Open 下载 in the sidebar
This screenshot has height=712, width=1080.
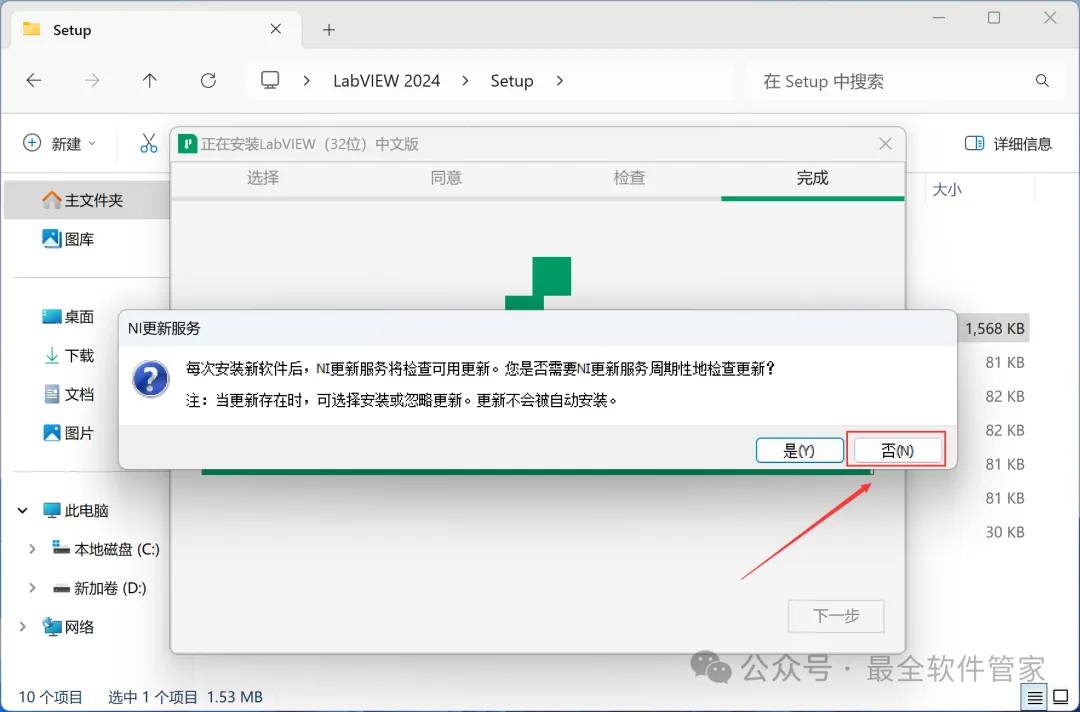(x=68, y=355)
